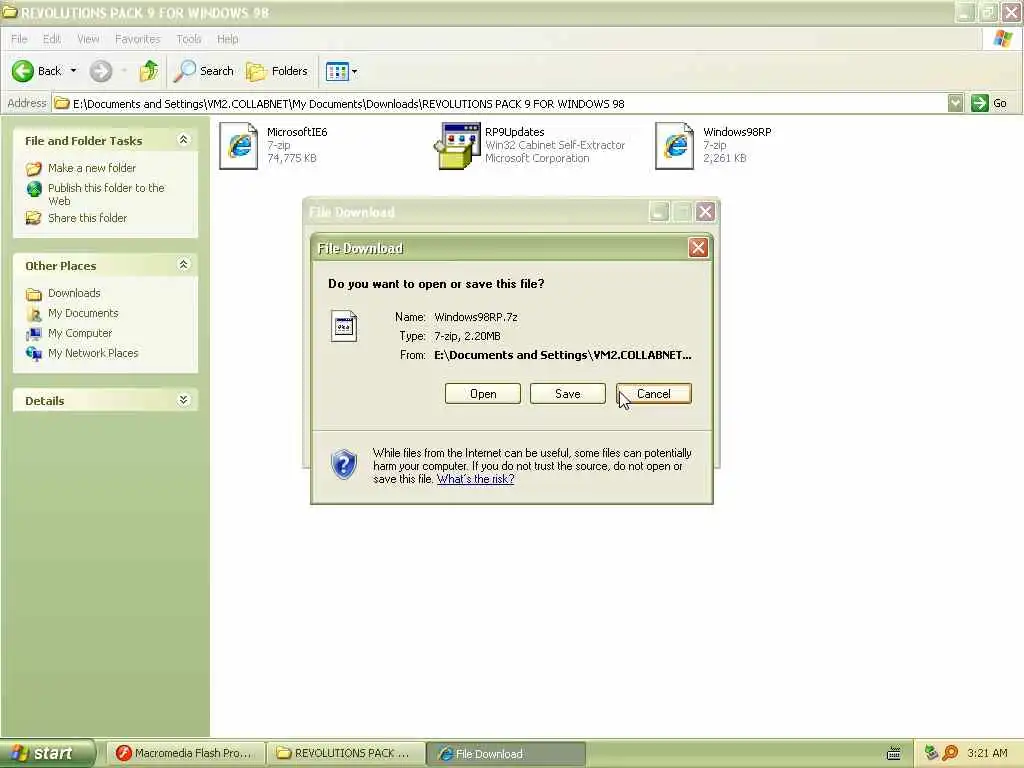Viewport: 1024px width, 768px height.
Task: Click the My Computer icon in sidebar
Action: [x=34, y=334]
